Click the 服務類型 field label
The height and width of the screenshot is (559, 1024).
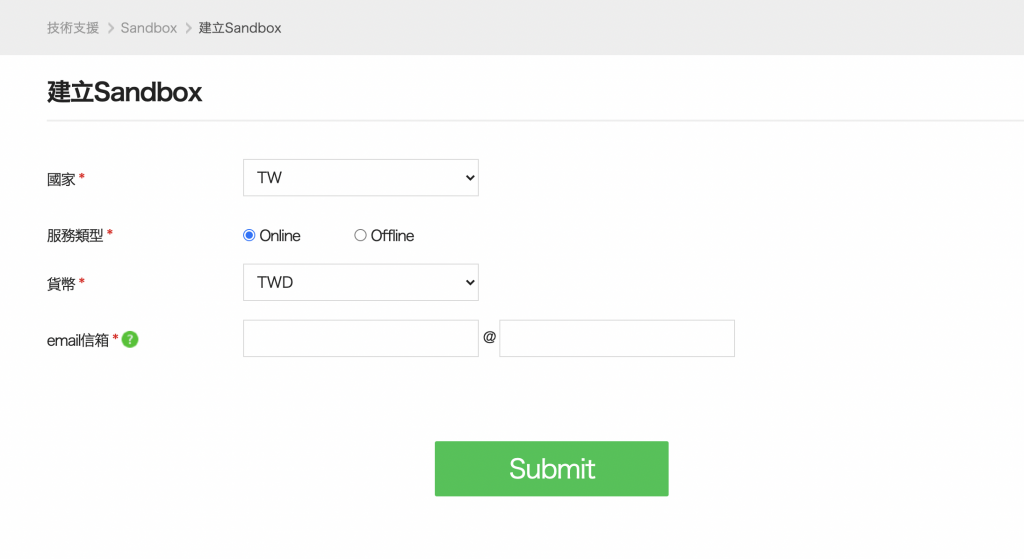[75, 236]
